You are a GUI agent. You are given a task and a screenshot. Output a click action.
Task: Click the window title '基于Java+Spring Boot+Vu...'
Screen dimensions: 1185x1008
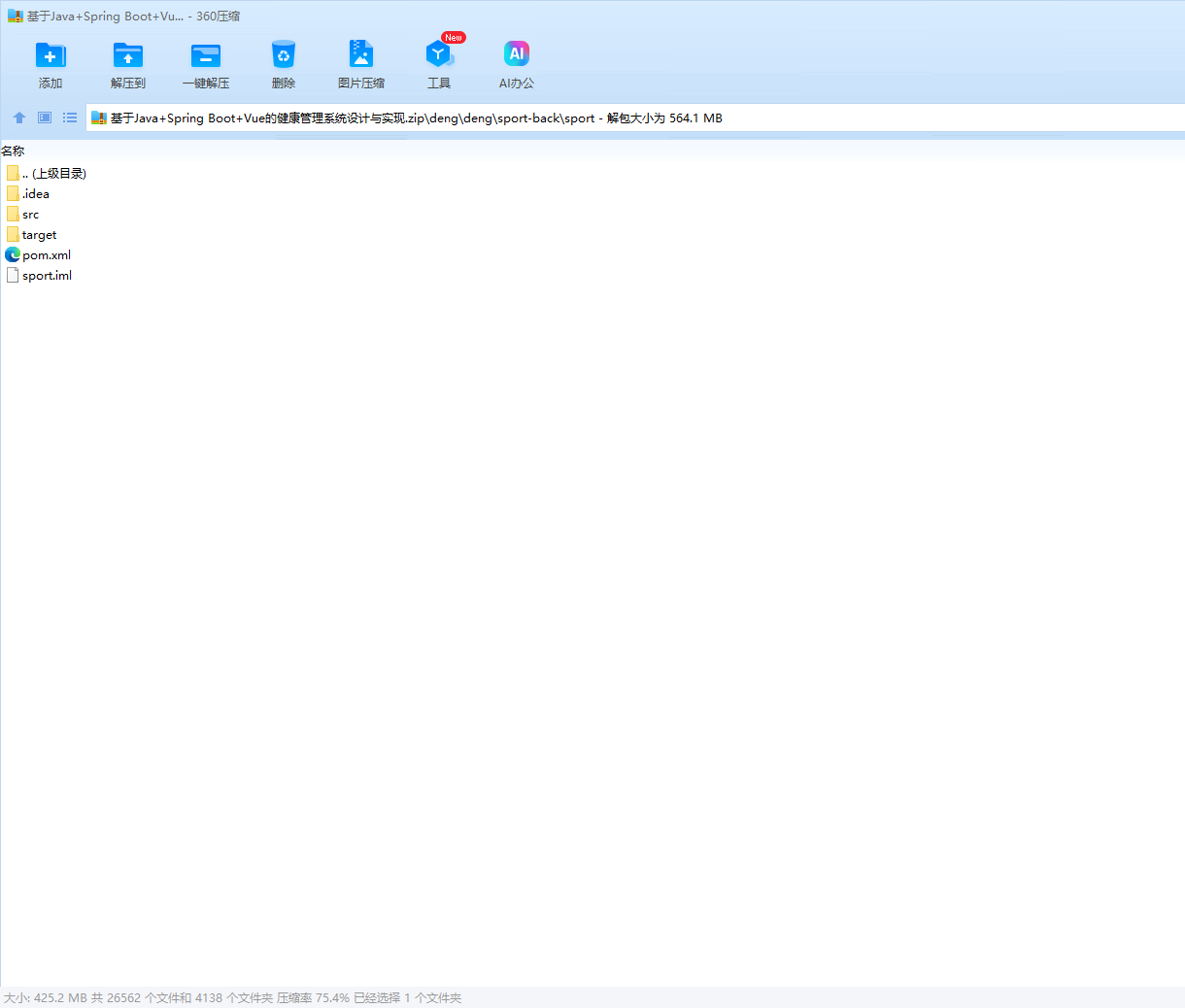105,17
